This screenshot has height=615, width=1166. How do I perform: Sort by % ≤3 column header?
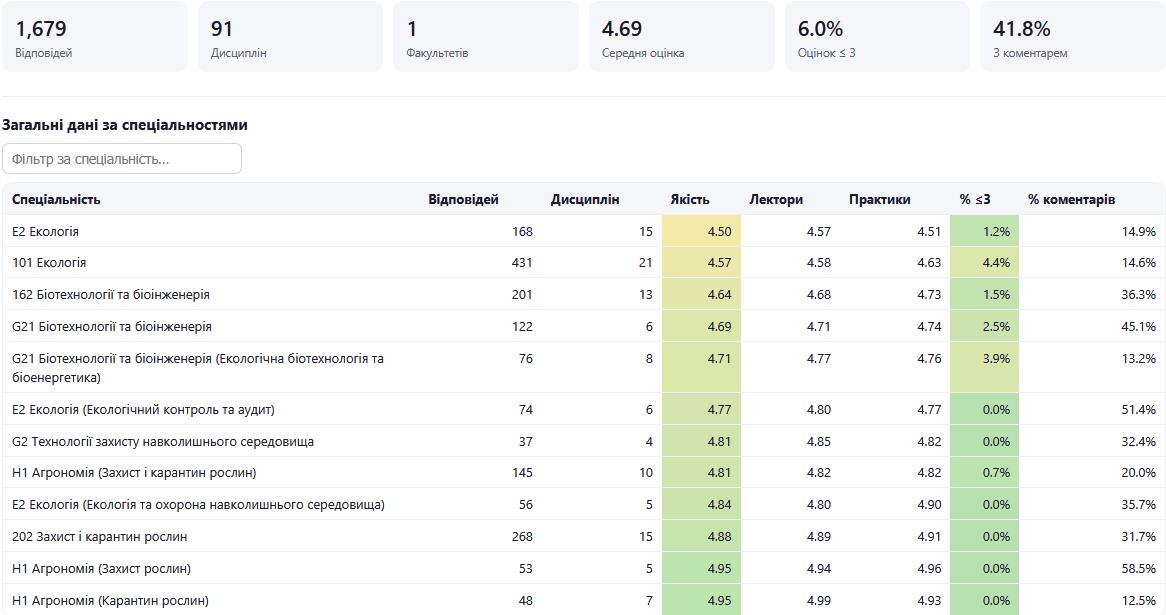974,199
